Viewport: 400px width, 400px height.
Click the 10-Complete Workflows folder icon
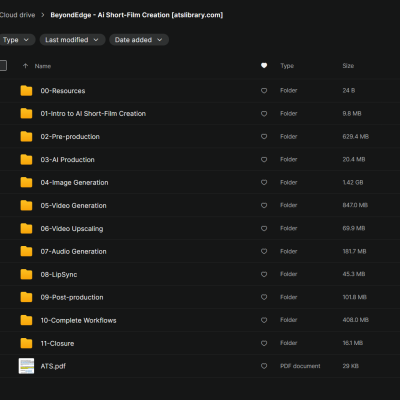[26, 320]
